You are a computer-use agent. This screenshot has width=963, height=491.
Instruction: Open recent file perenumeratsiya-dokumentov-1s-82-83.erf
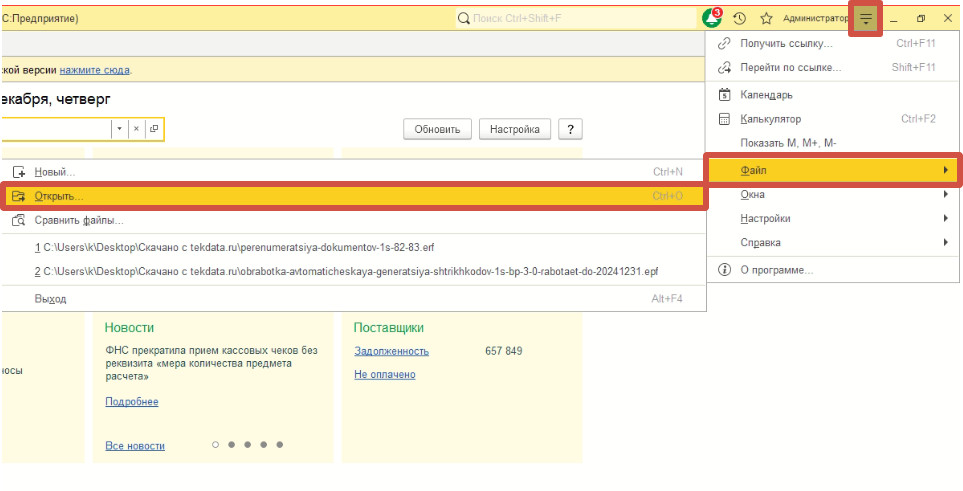click(354, 248)
